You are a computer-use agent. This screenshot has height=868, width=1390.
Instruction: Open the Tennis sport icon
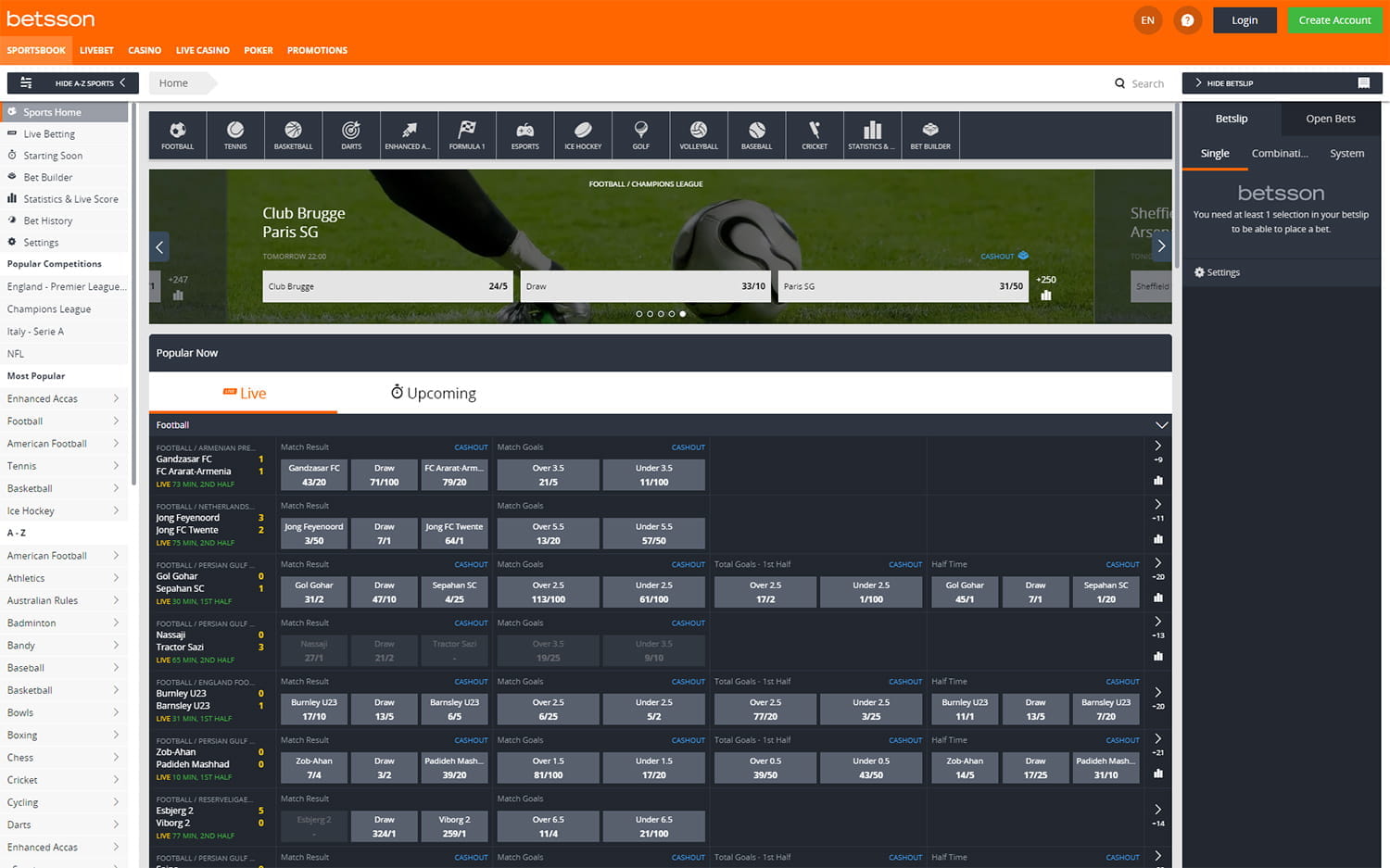click(x=235, y=135)
